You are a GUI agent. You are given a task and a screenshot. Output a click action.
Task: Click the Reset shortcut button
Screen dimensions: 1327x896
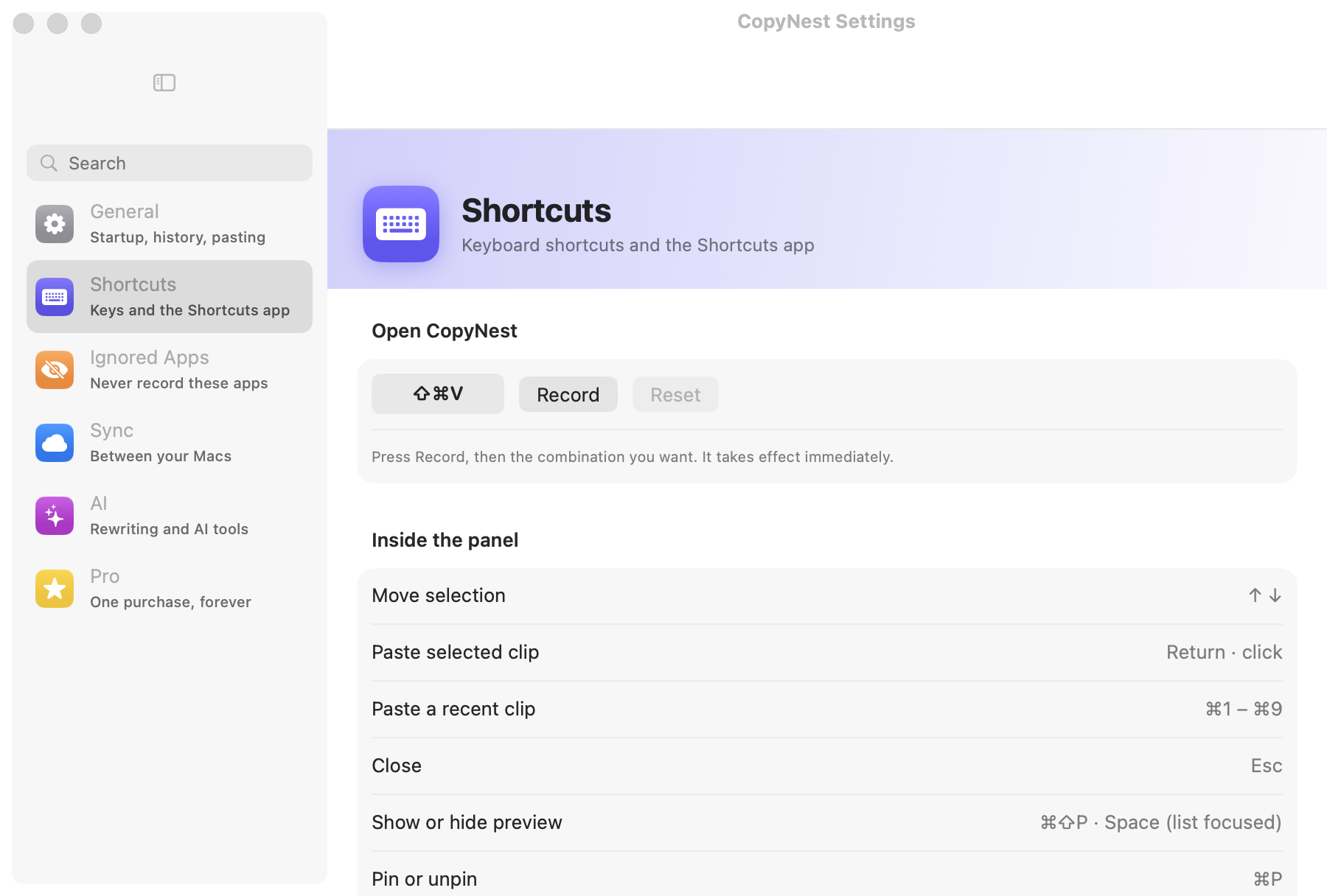(675, 394)
